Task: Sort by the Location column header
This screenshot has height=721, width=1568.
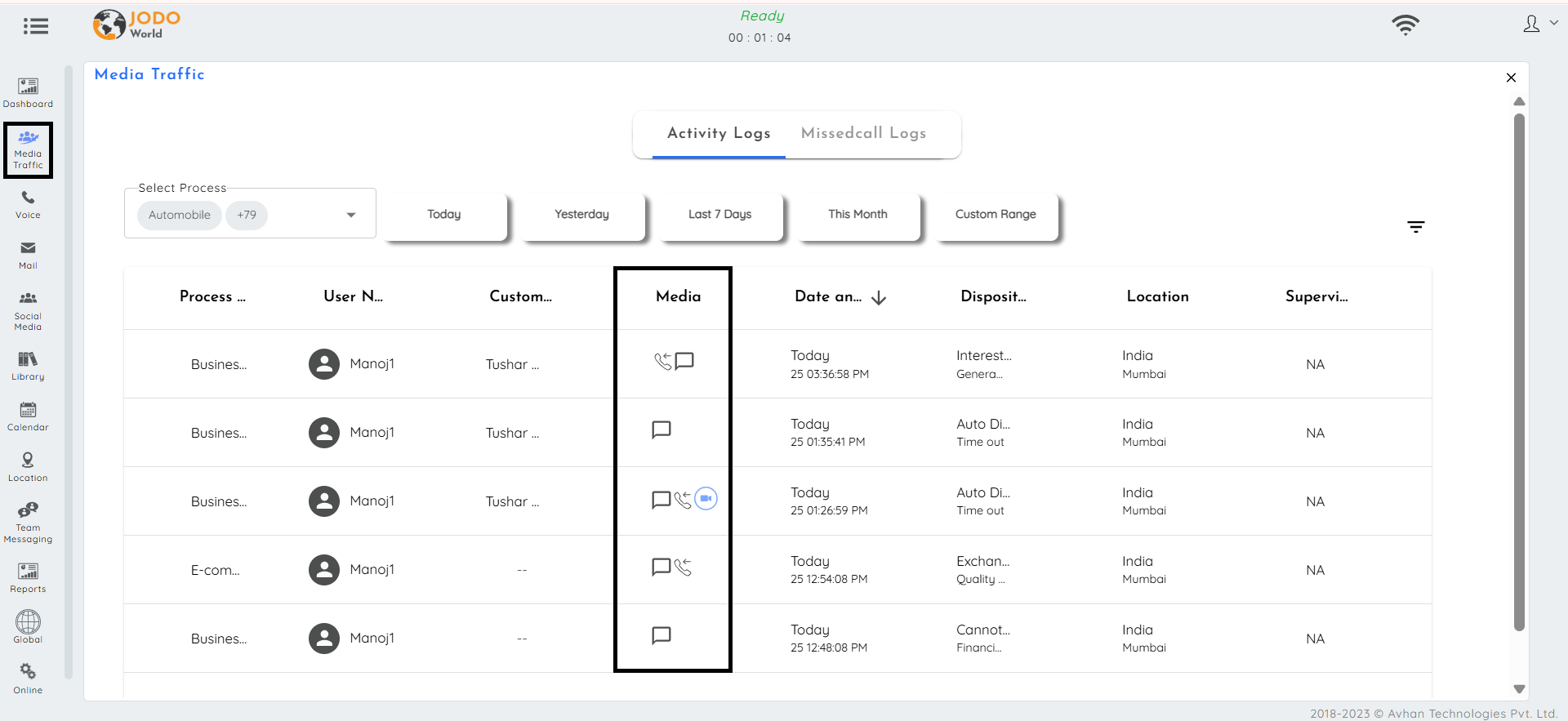Action: [x=1158, y=296]
